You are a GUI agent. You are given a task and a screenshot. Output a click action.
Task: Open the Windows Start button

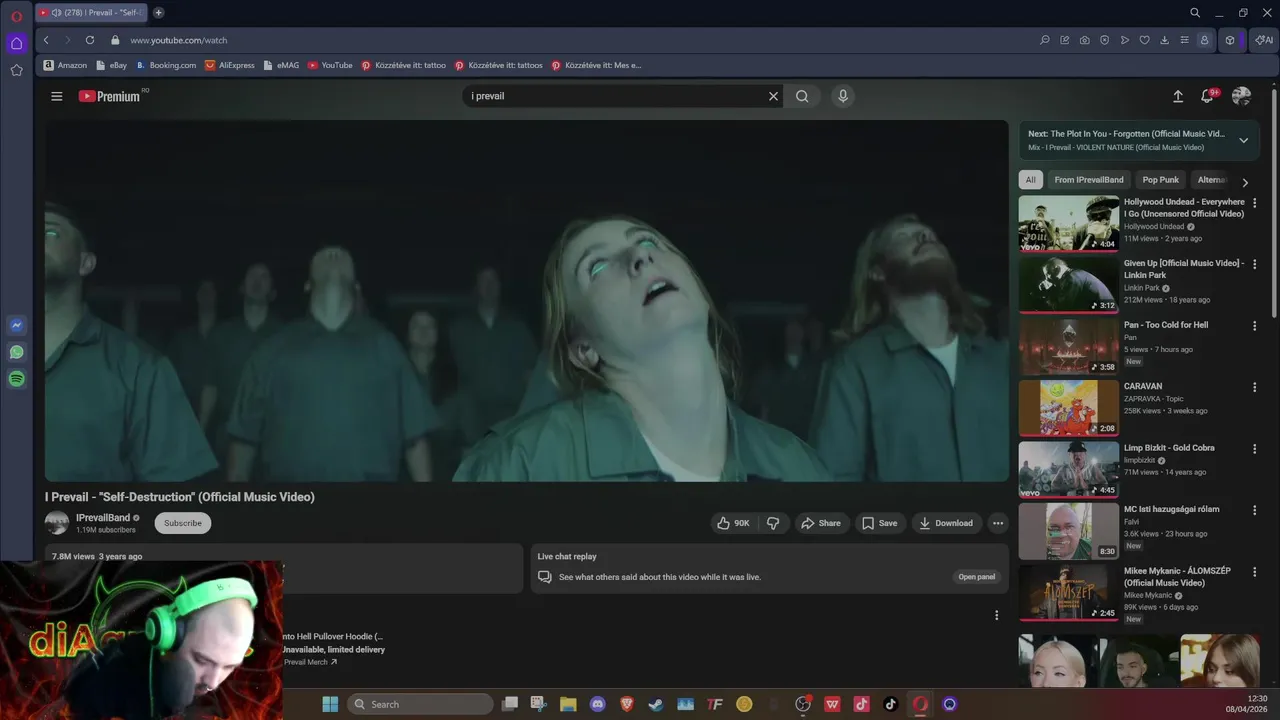(x=330, y=704)
